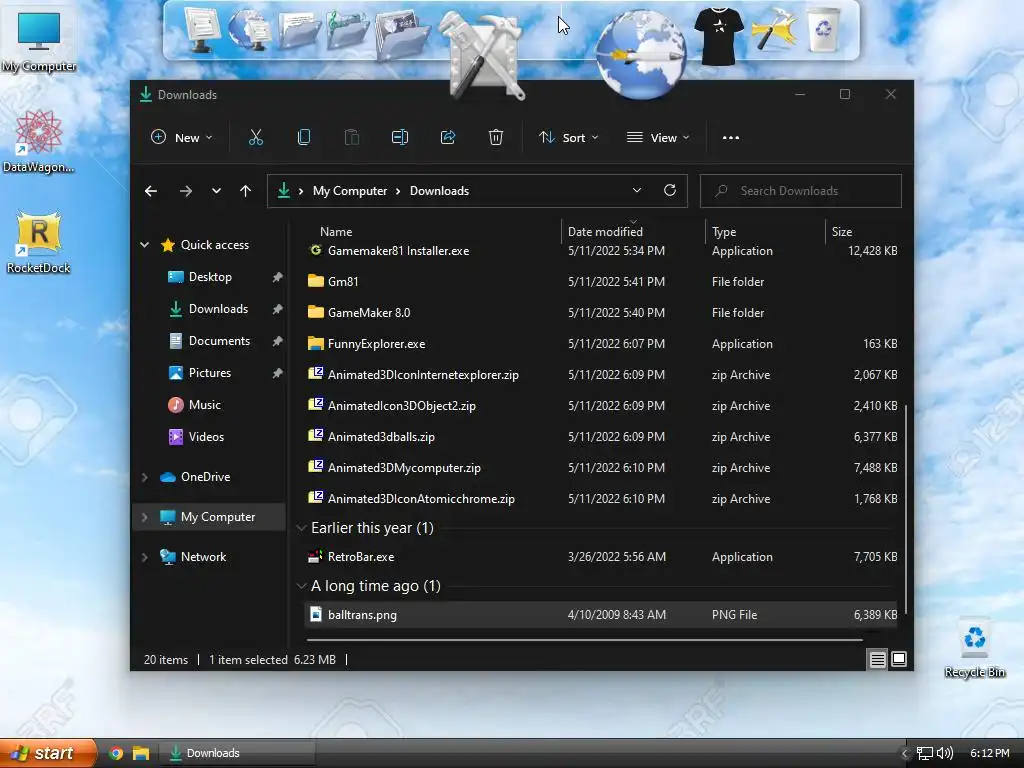Expand the Network tree node
Screen dimensions: 1024x768
[x=144, y=557]
